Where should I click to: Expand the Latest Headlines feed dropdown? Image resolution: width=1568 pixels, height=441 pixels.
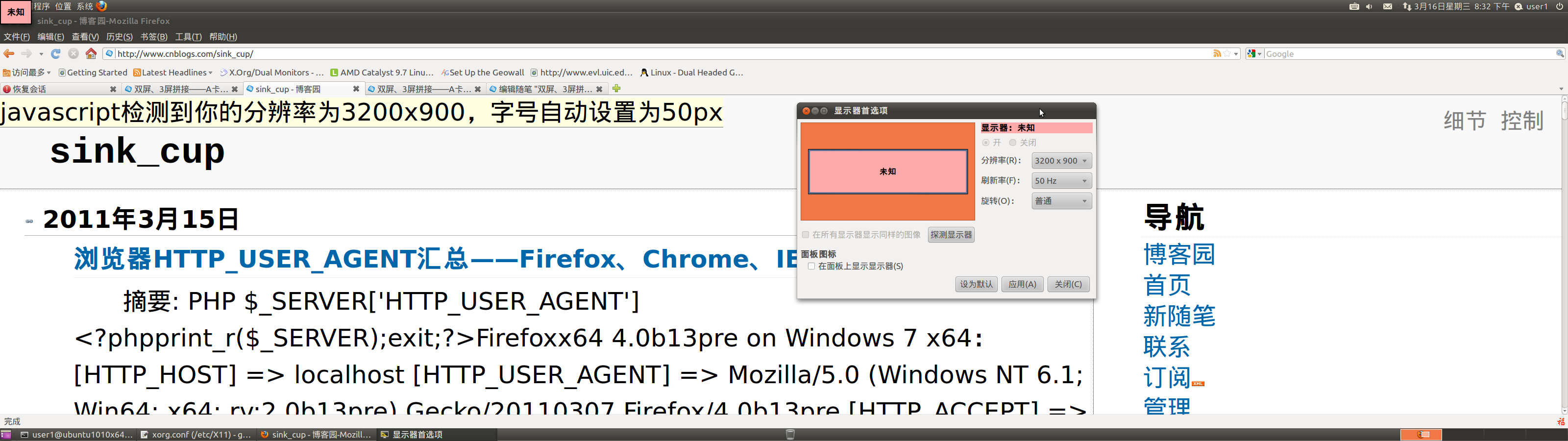173,73
